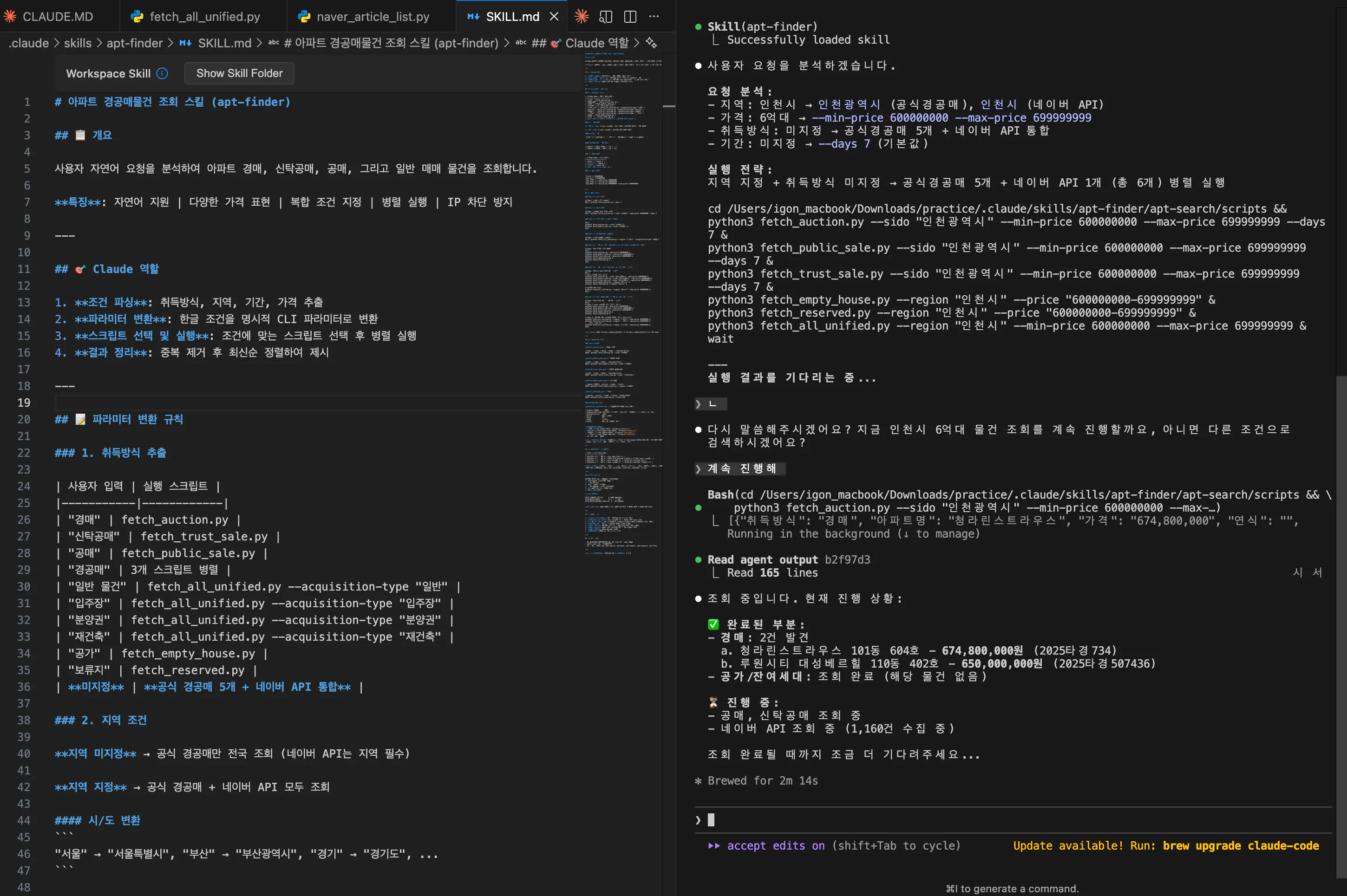The height and width of the screenshot is (896, 1347).
Task: Open the editor More Actions ellipsis menu
Action: click(x=654, y=17)
